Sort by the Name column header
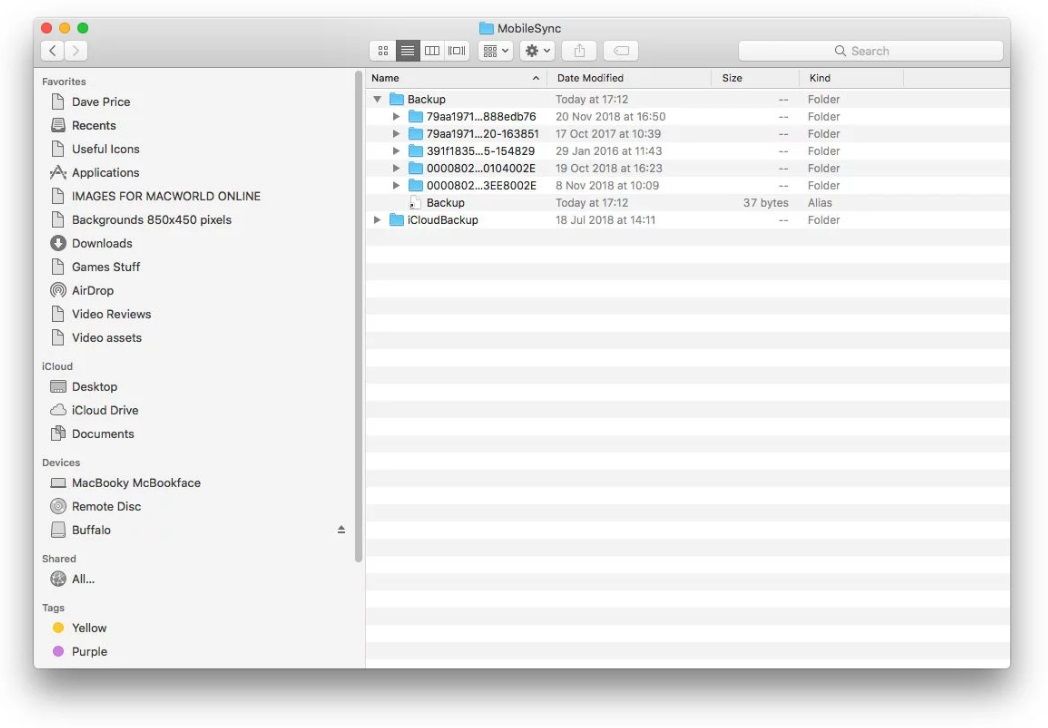This screenshot has width=1048, height=728. point(456,78)
